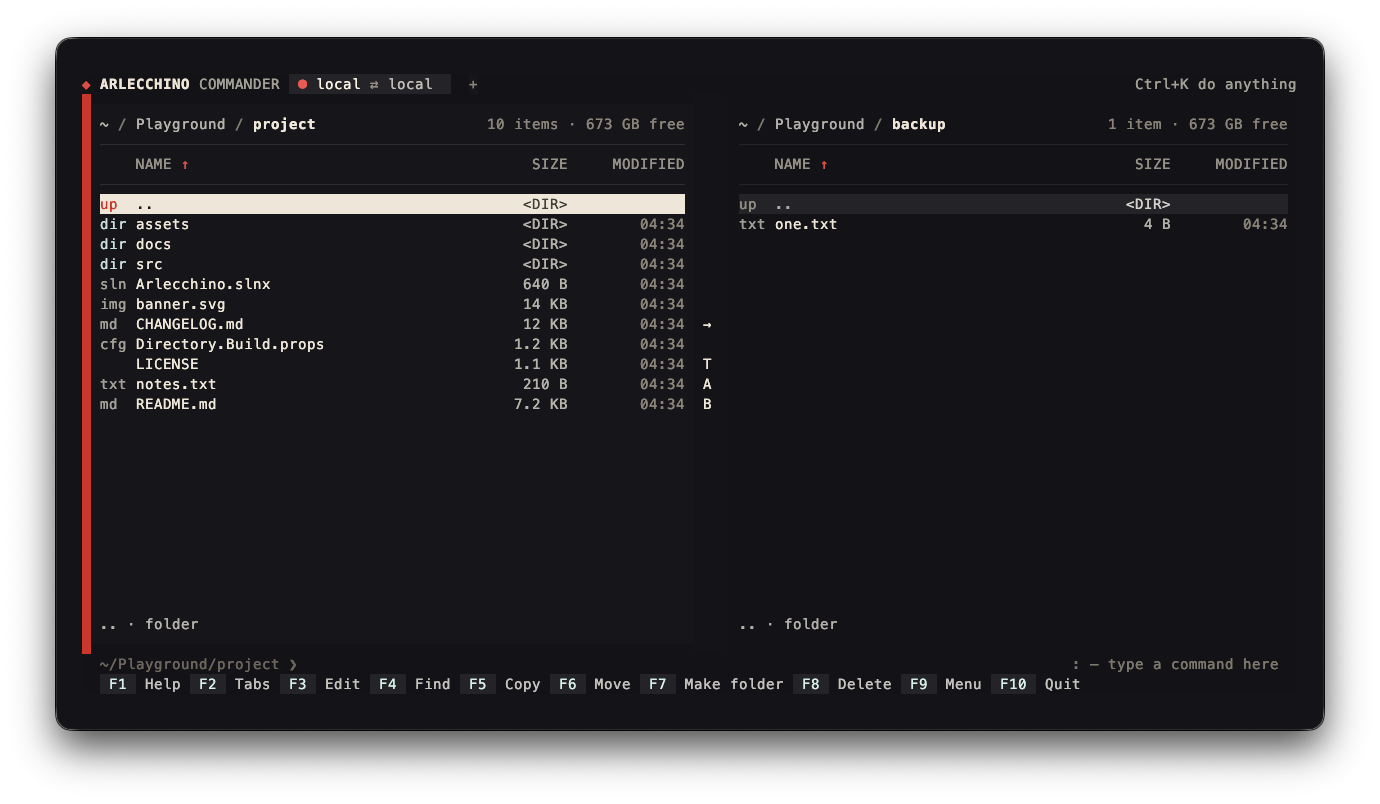The width and height of the screenshot is (1380, 804).
Task: Sort backup panel by NAME column
Action: pos(801,164)
